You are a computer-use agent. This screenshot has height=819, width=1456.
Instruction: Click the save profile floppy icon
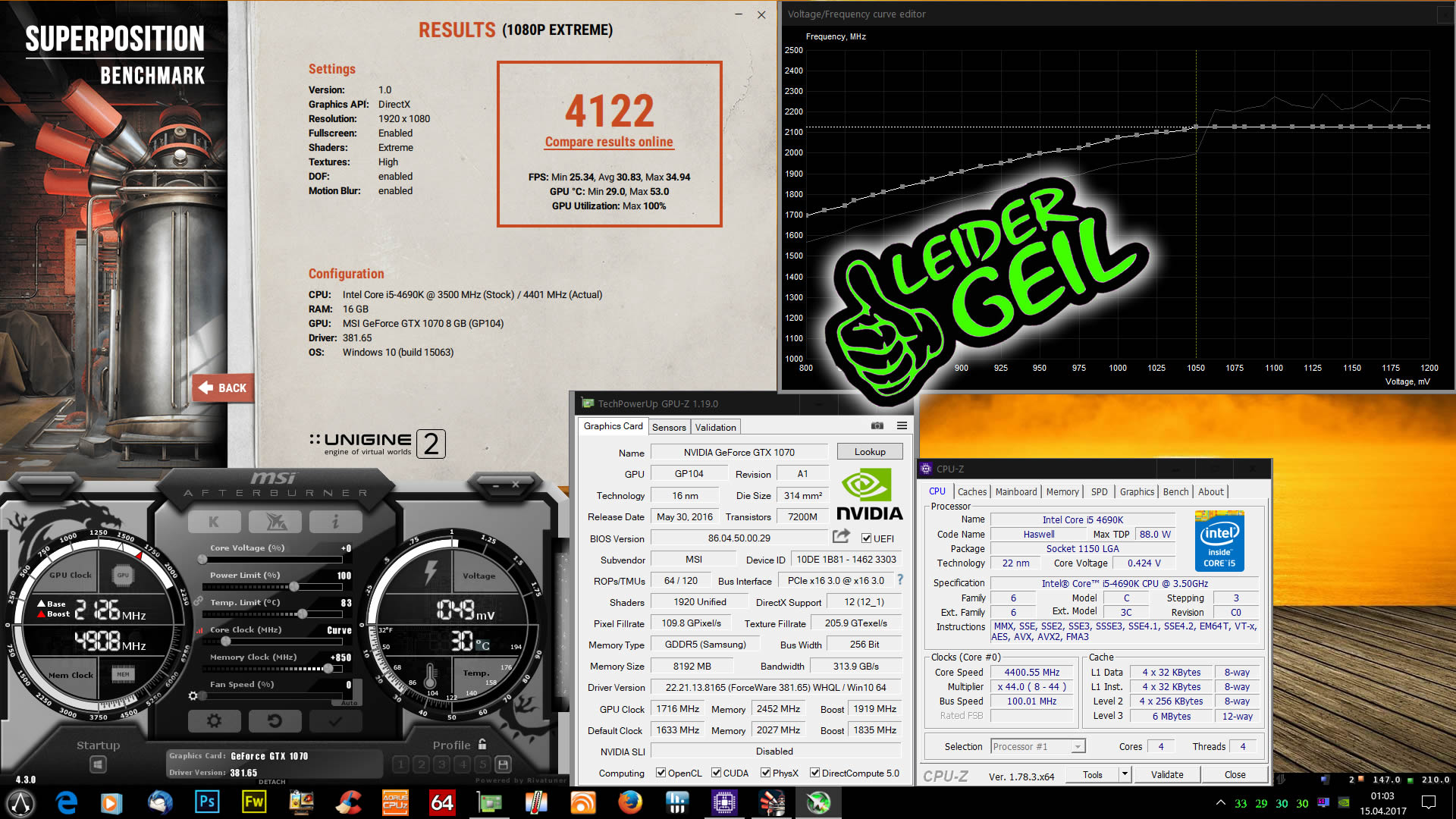[503, 764]
